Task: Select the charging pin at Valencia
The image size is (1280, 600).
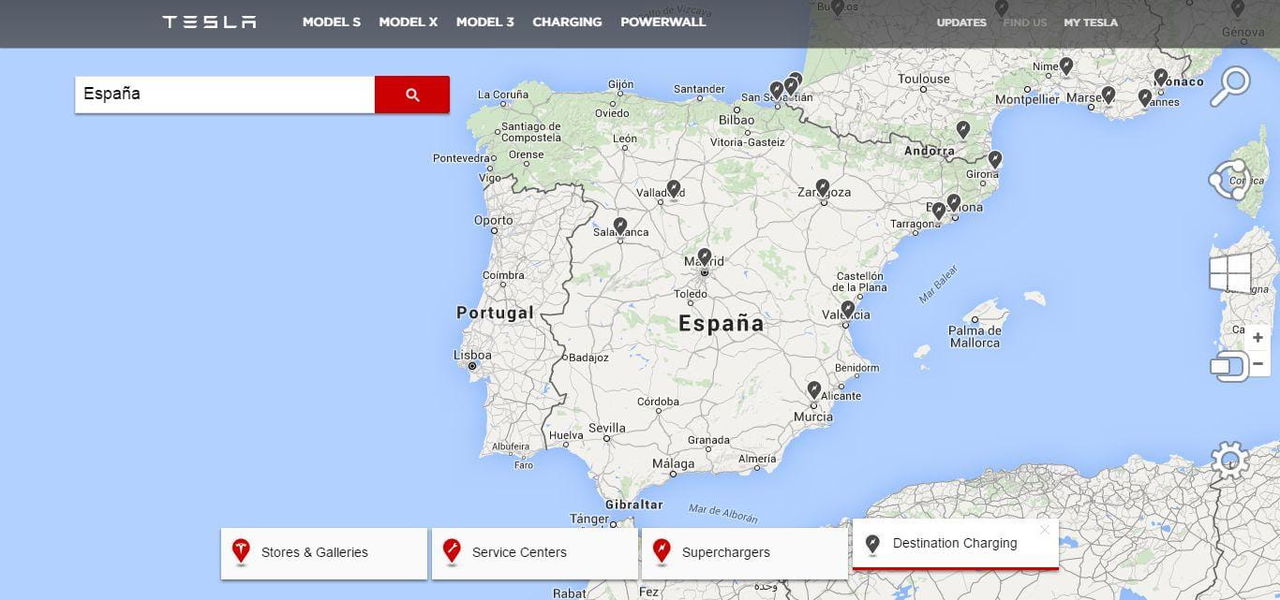Action: pyautogui.click(x=848, y=310)
